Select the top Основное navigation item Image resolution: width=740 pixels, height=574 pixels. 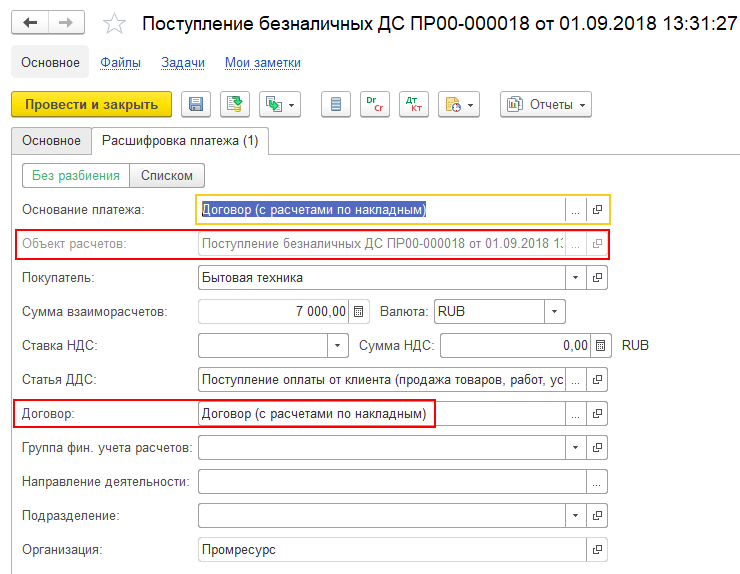pyautogui.click(x=50, y=62)
